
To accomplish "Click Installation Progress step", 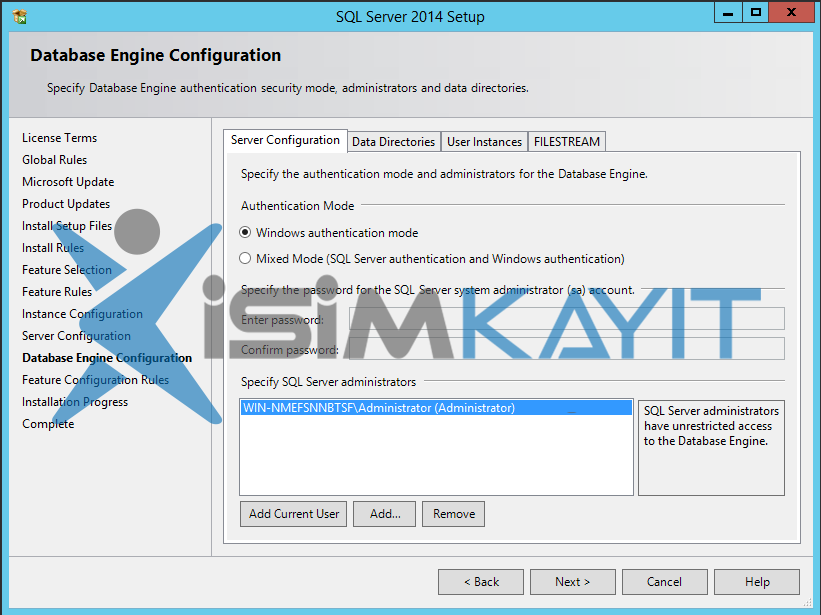I will pyautogui.click(x=75, y=401).
